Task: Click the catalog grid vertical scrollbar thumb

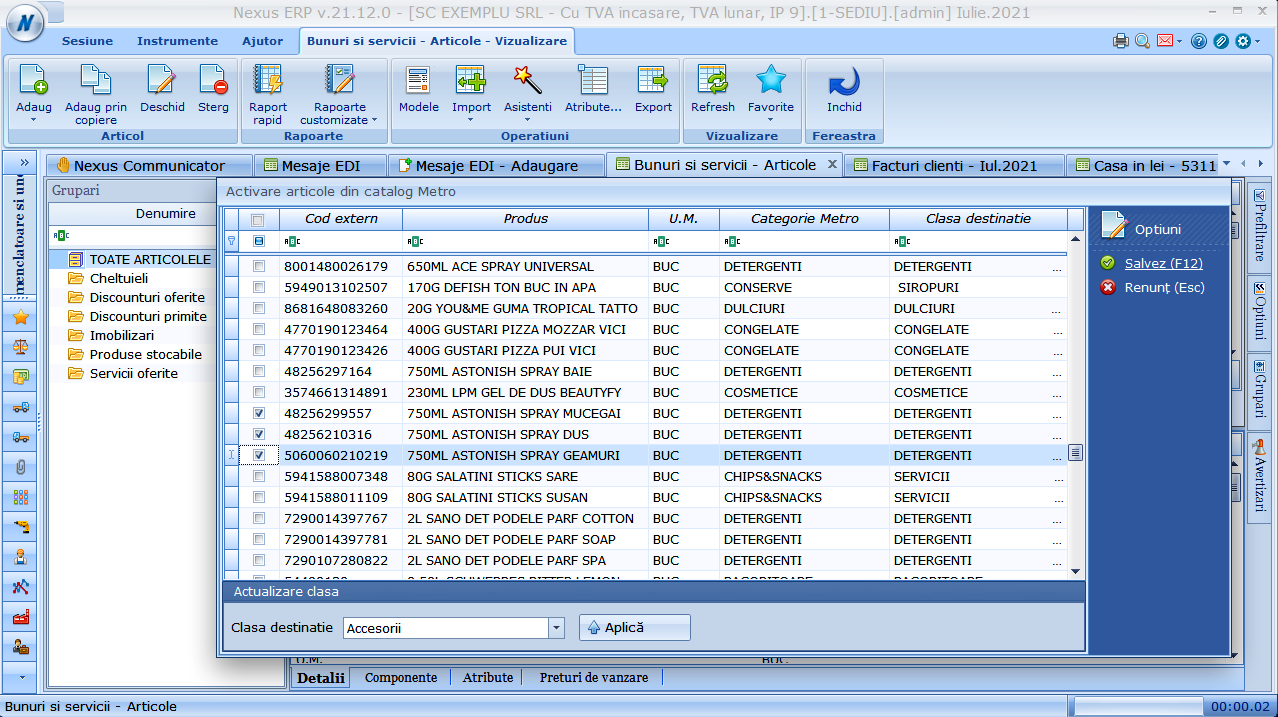Action: click(x=1076, y=453)
